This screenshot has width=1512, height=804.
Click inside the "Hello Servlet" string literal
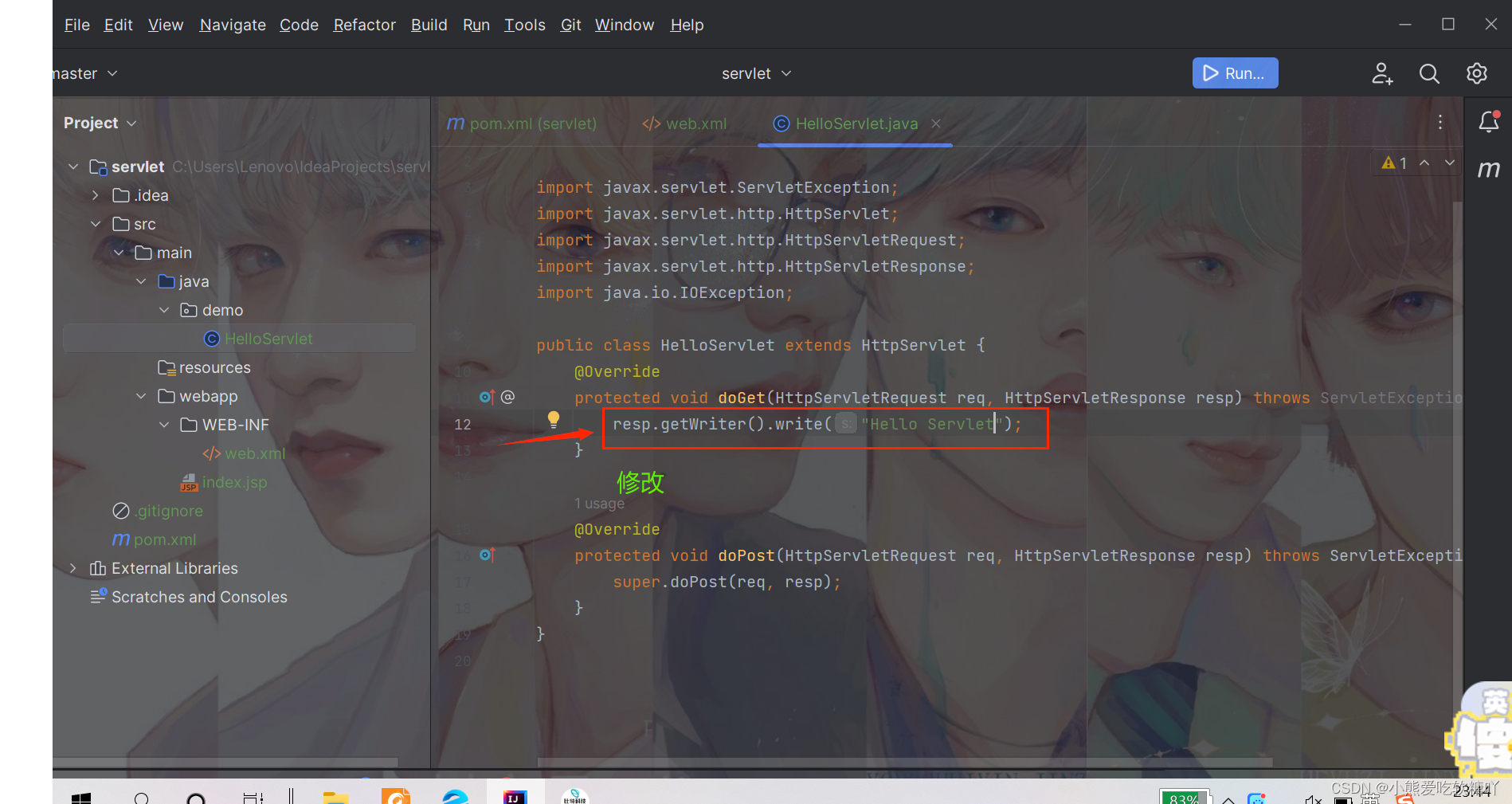click(932, 424)
